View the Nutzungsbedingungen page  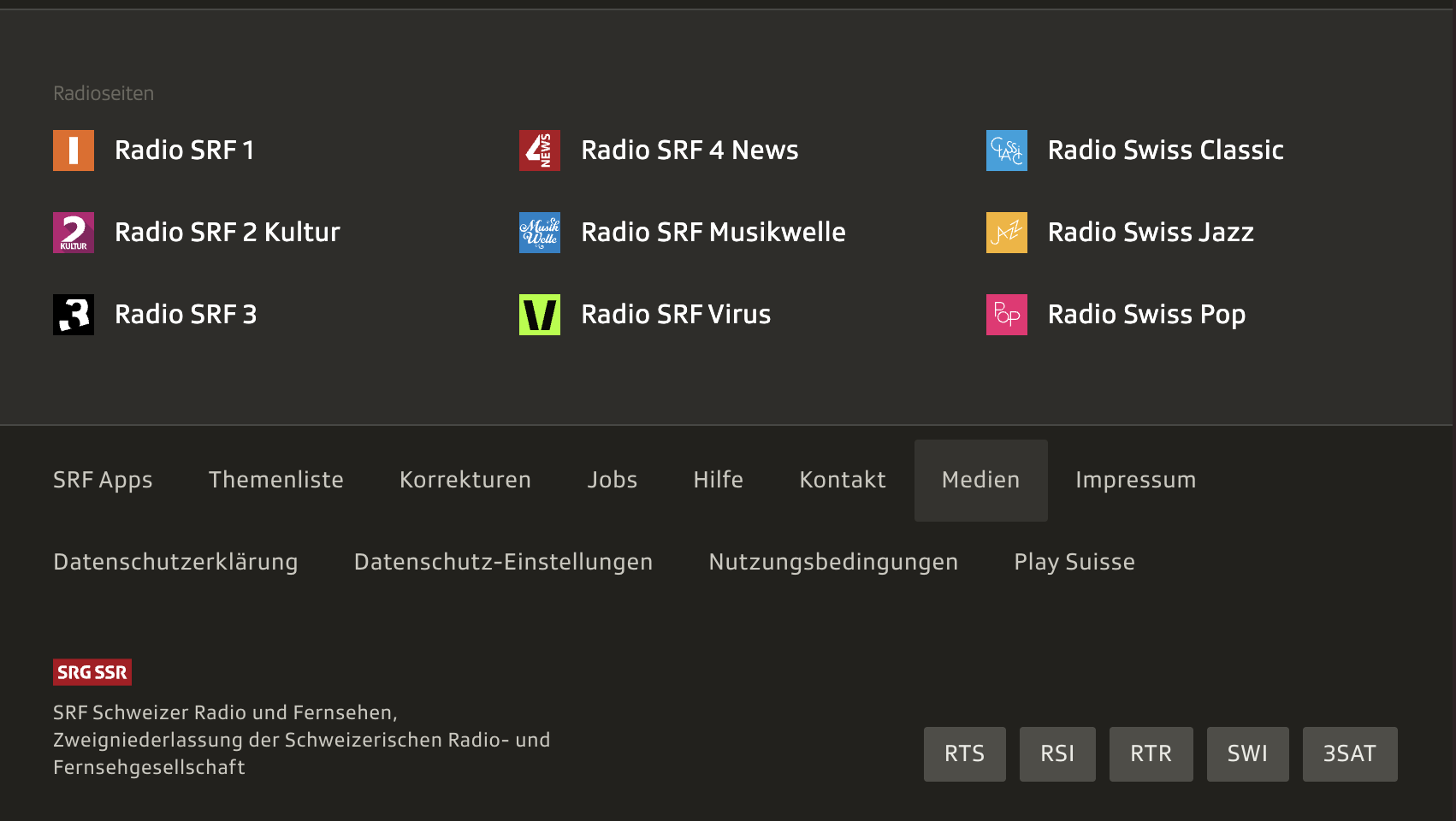point(833,563)
